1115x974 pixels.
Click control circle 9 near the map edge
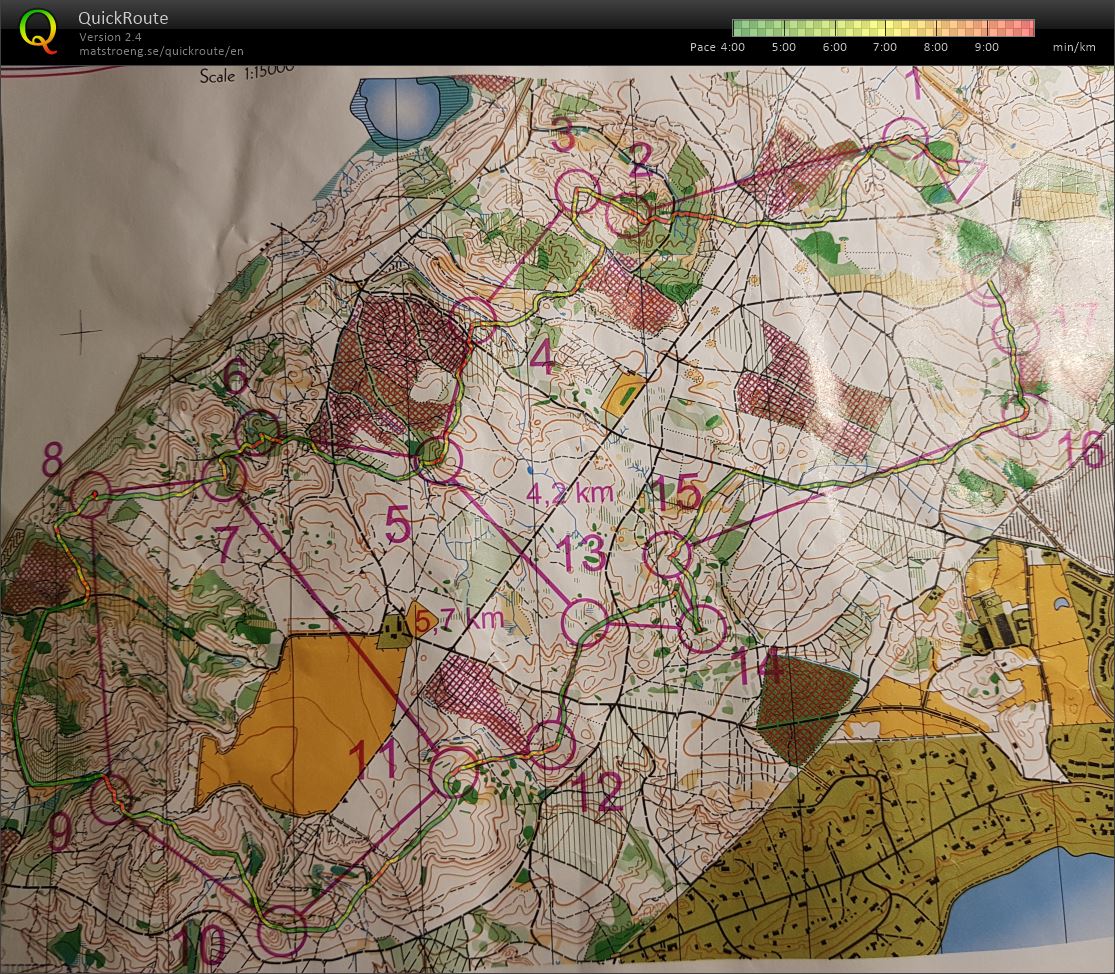pyautogui.click(x=112, y=799)
